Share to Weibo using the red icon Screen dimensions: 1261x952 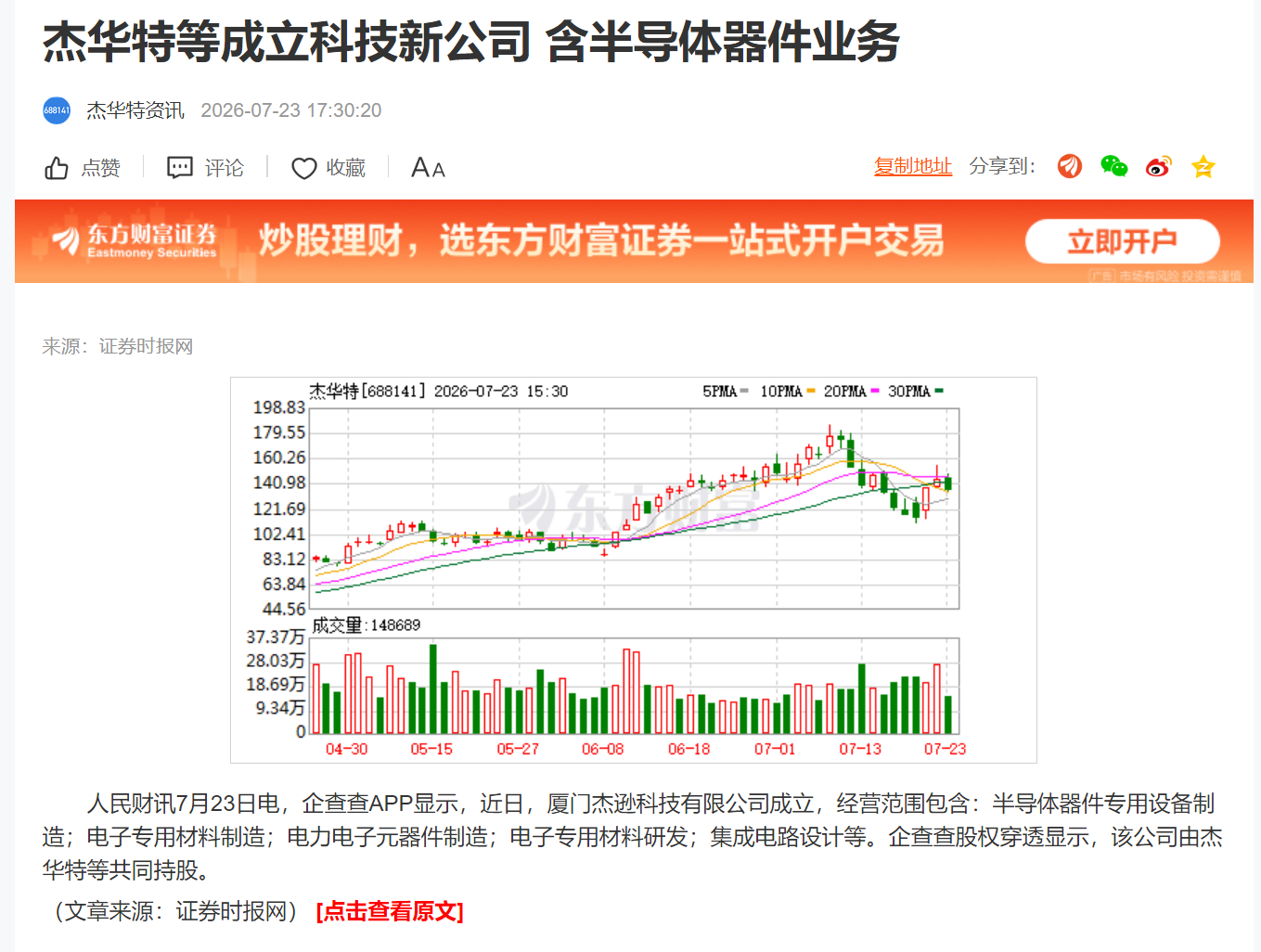click(x=1159, y=166)
